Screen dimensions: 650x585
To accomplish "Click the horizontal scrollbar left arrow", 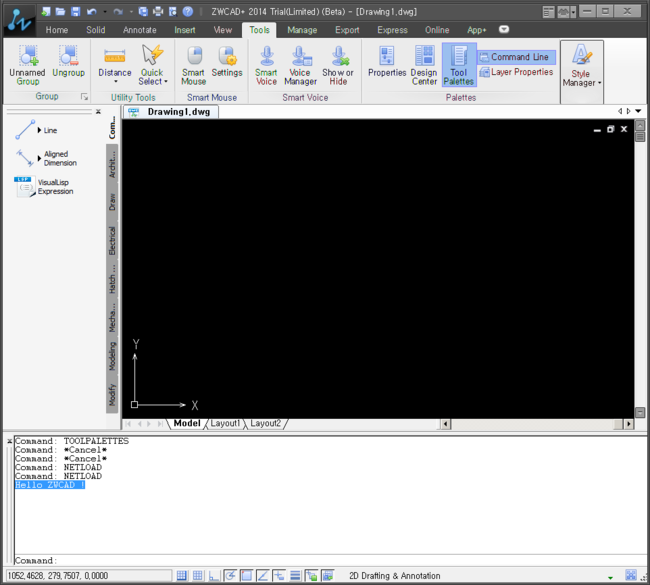I will click(446, 424).
